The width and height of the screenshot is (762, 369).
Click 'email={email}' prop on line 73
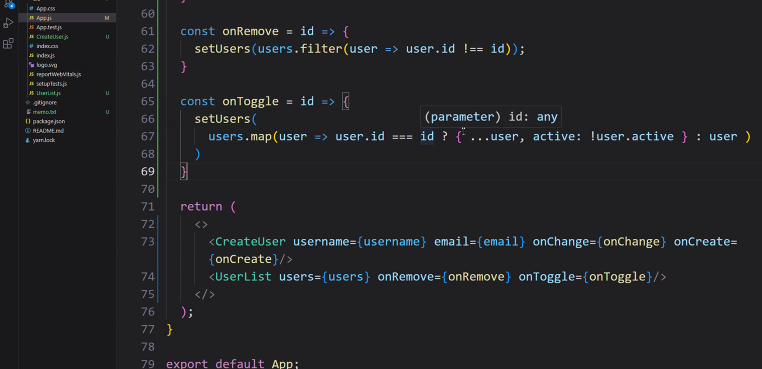pyautogui.click(x=480, y=241)
